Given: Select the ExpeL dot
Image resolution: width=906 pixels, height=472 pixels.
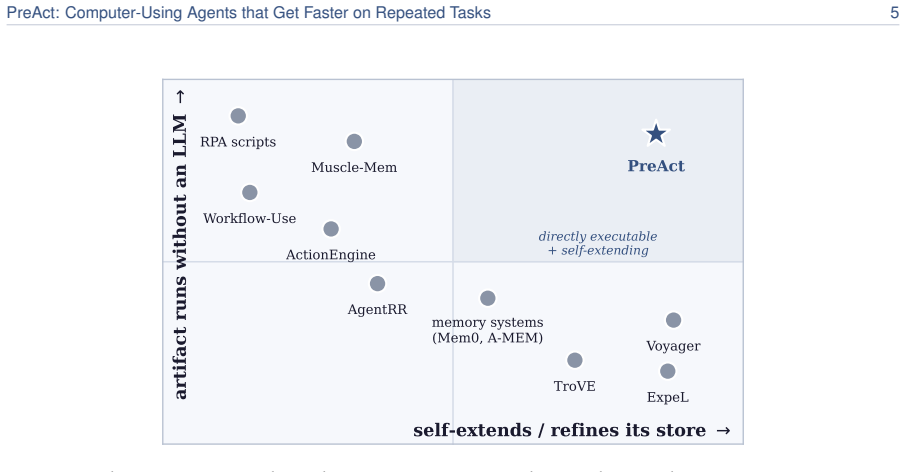Looking at the screenshot, I should 667,371.
